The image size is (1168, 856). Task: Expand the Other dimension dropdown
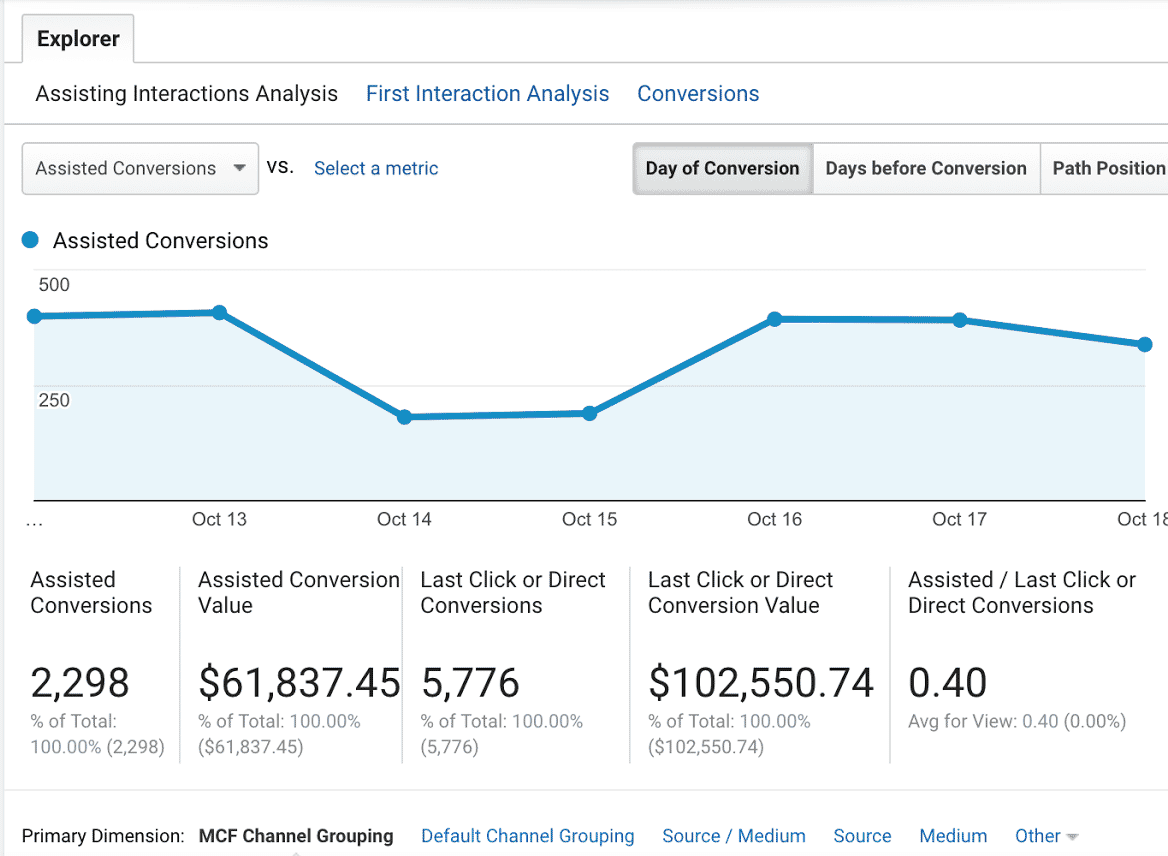point(1046,836)
